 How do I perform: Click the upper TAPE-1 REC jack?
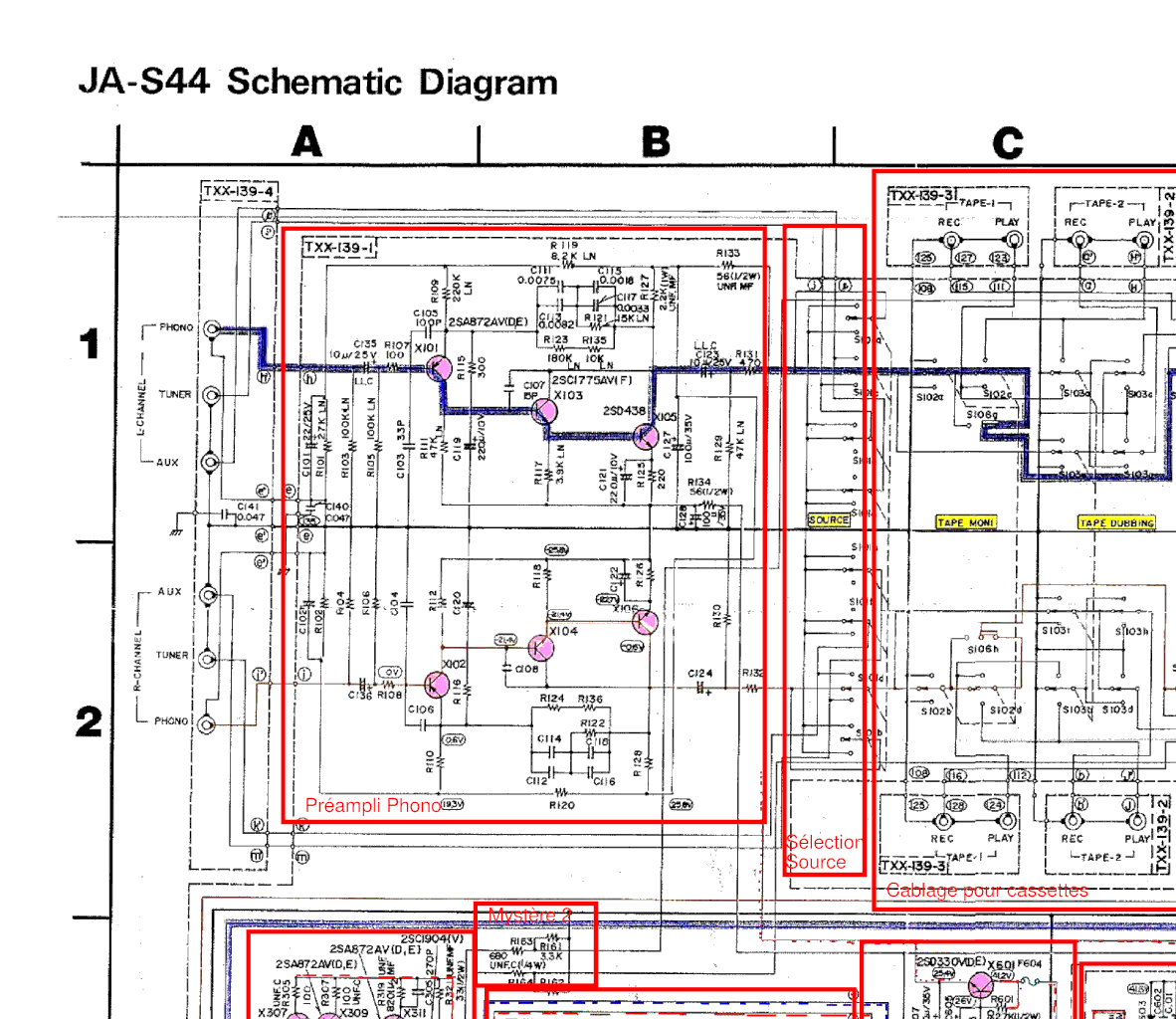950,241
